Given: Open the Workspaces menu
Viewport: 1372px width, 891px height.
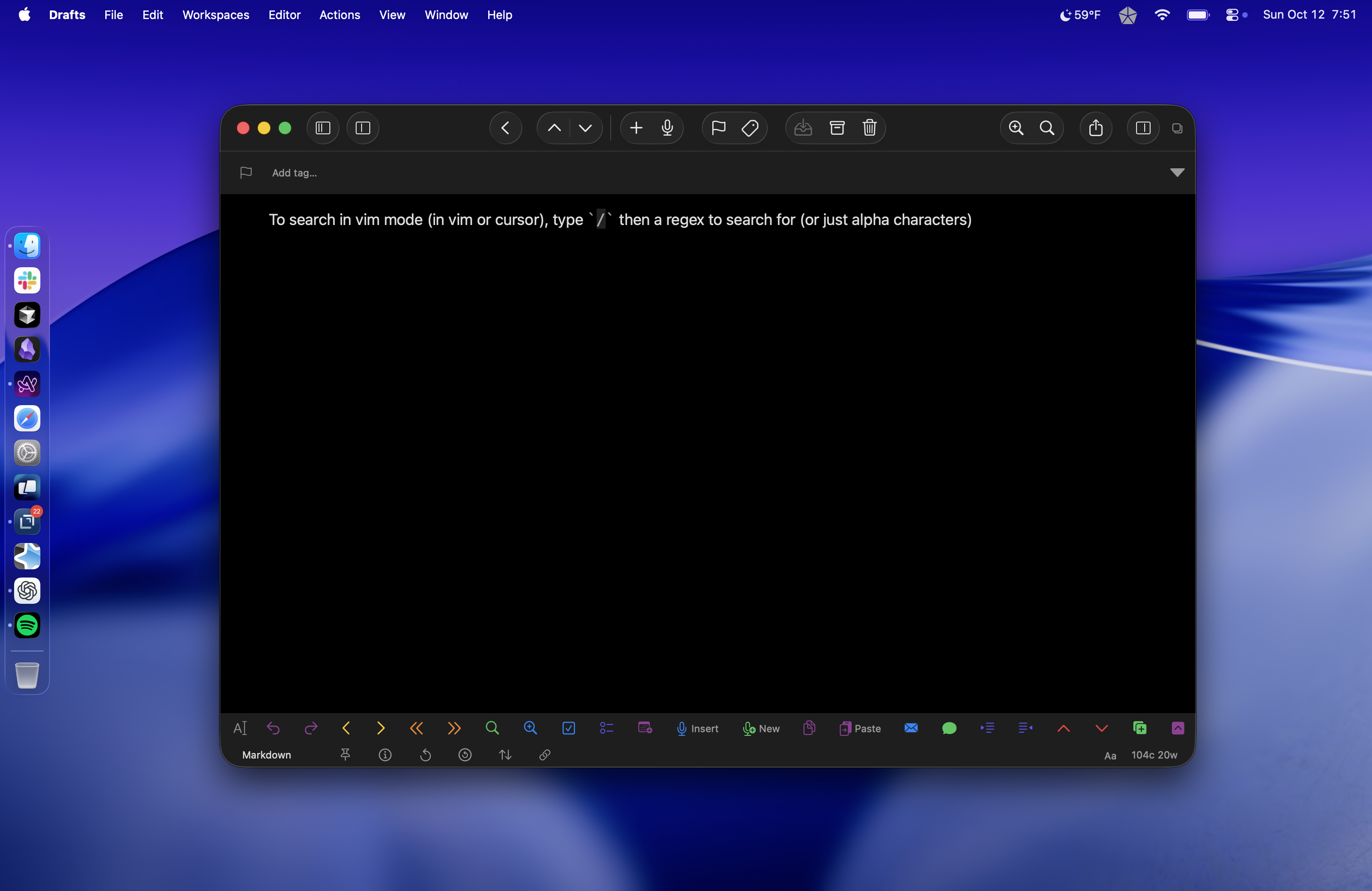Looking at the screenshot, I should [x=216, y=15].
